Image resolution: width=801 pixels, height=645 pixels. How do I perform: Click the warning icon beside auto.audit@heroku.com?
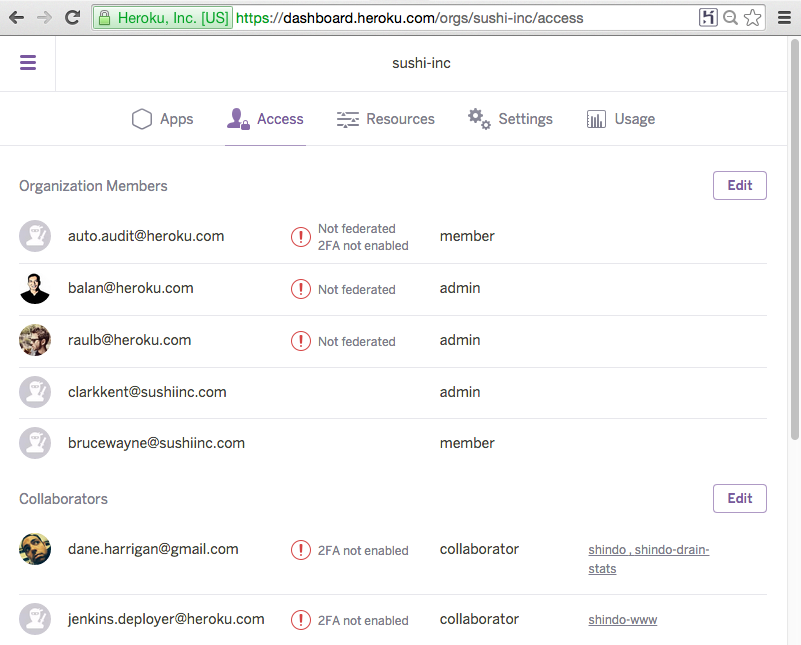(300, 237)
